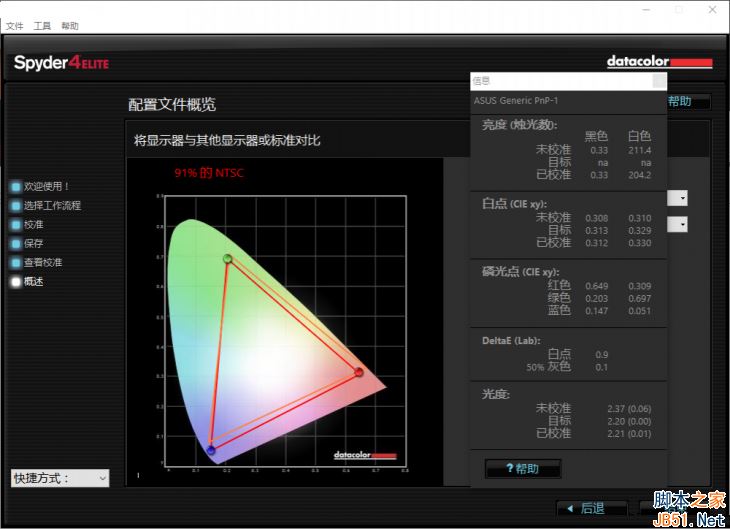Screen dimensions: 730x529
Task: Click the uncalibrated white brightness value 211.4
Action: pyautogui.click(x=639, y=150)
